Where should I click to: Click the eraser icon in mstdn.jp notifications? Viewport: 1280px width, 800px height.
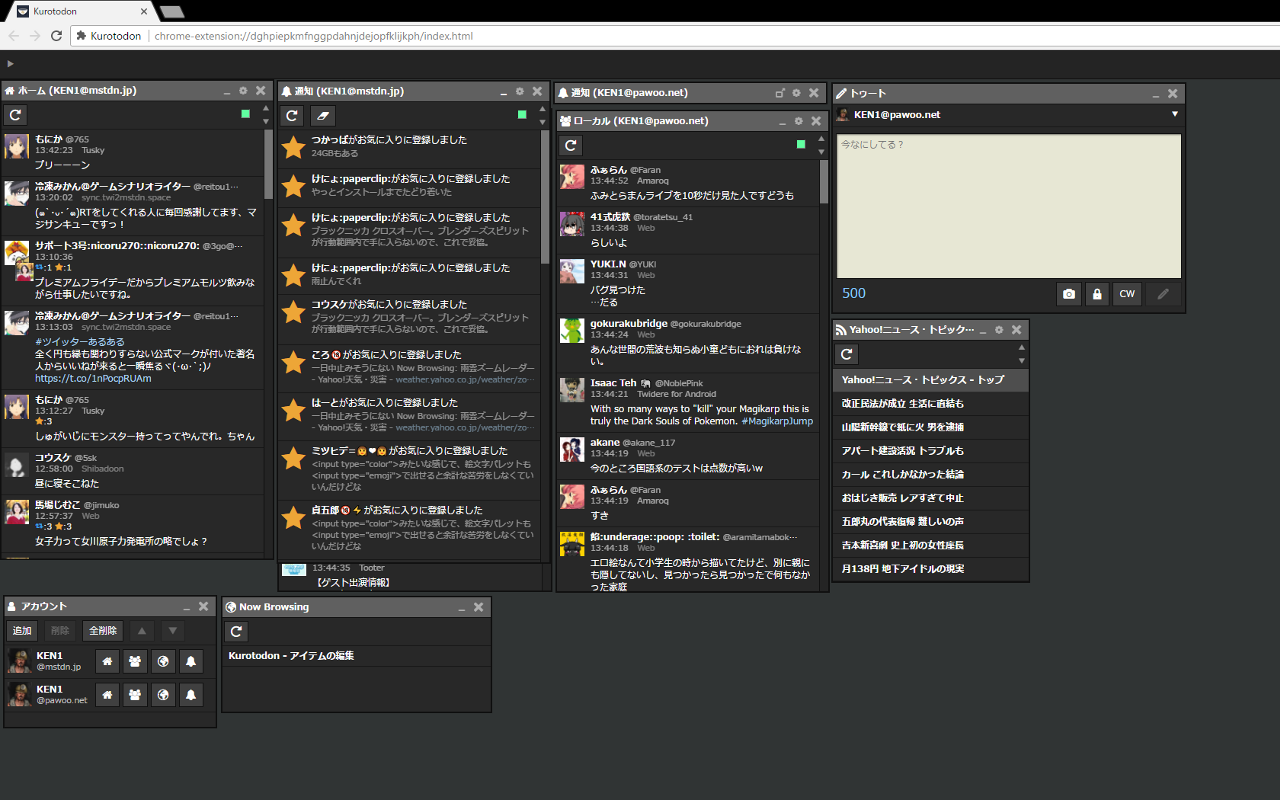click(x=322, y=115)
